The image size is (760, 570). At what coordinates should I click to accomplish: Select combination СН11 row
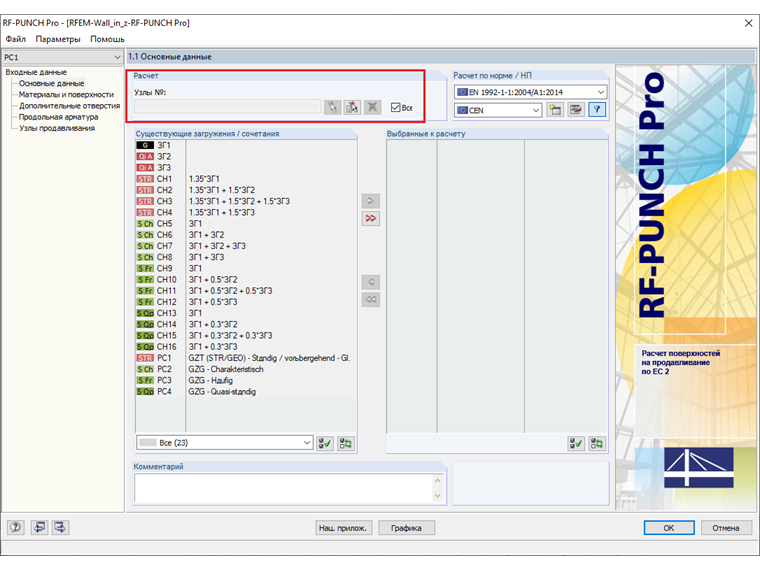(x=246, y=291)
